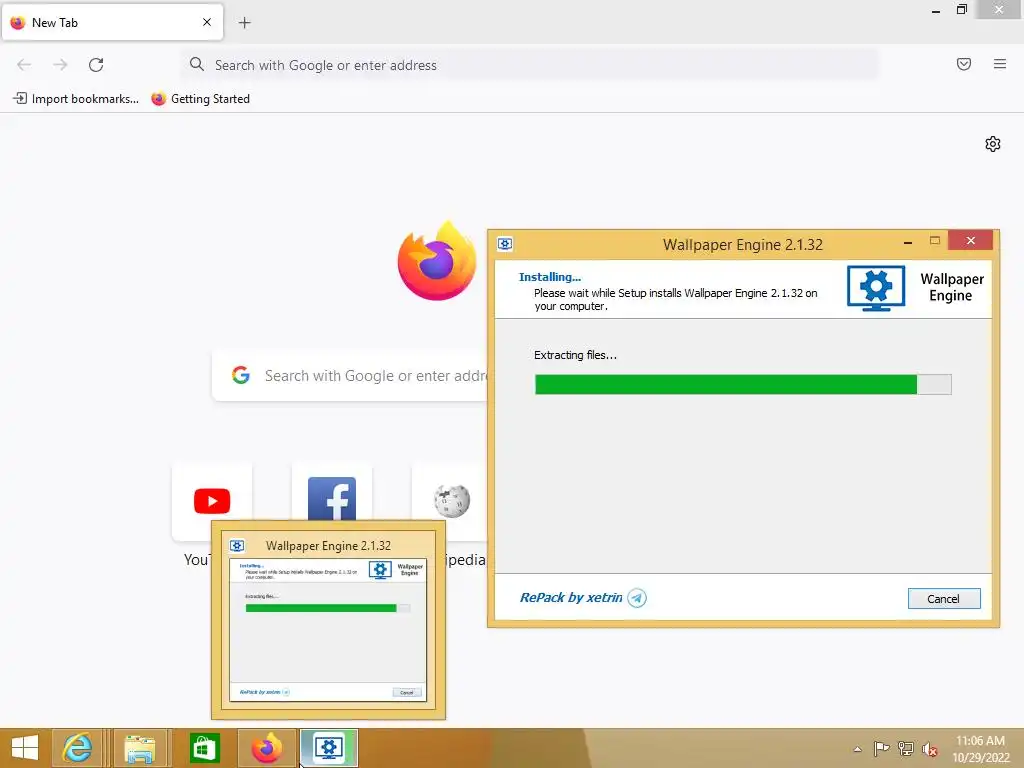The width and height of the screenshot is (1024, 768).
Task: Open the Save to Pocket icon
Action: coord(964,64)
